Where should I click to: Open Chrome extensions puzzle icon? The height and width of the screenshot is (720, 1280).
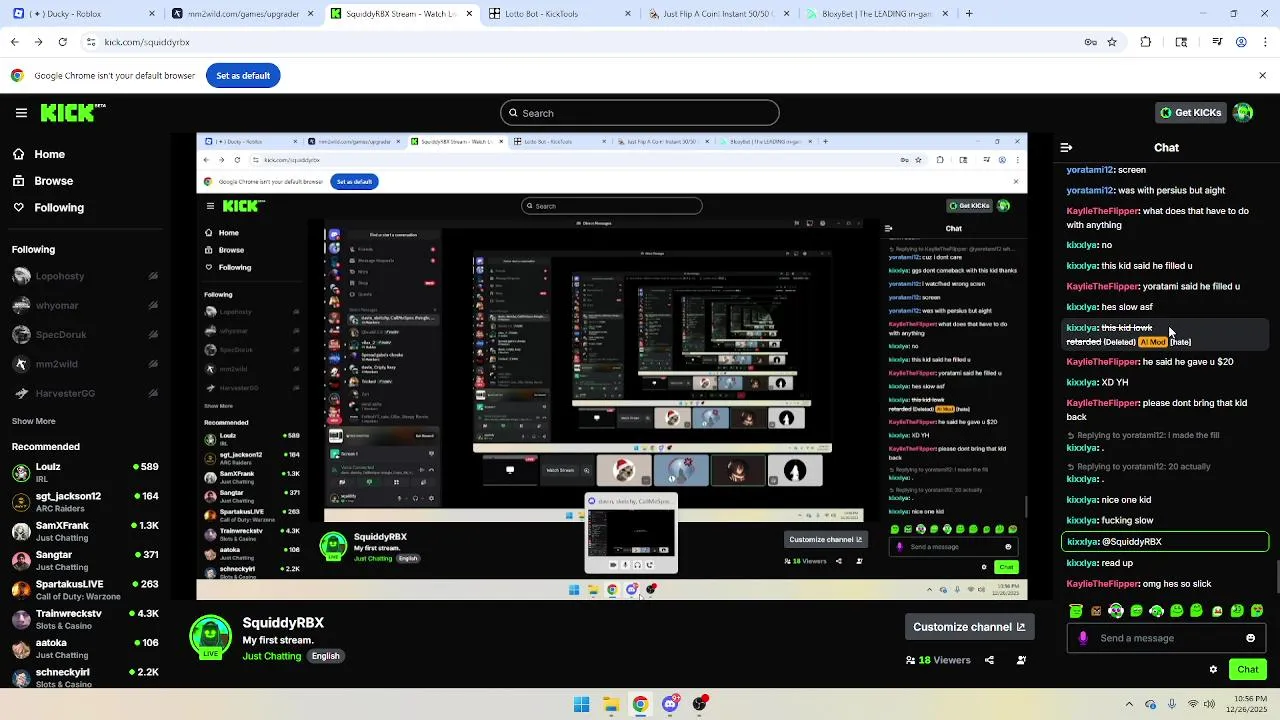click(1146, 42)
